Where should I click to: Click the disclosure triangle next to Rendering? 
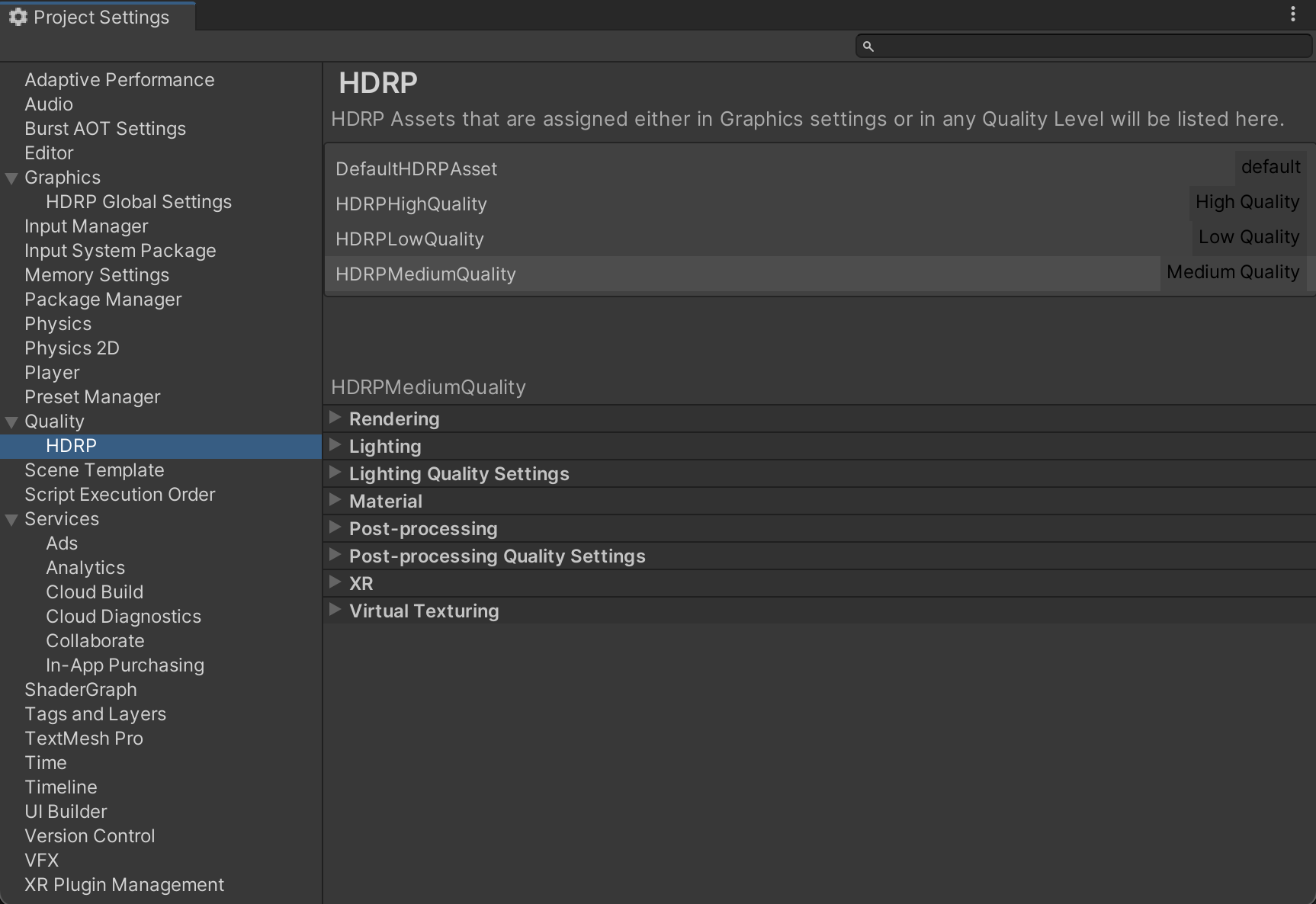[x=335, y=418]
